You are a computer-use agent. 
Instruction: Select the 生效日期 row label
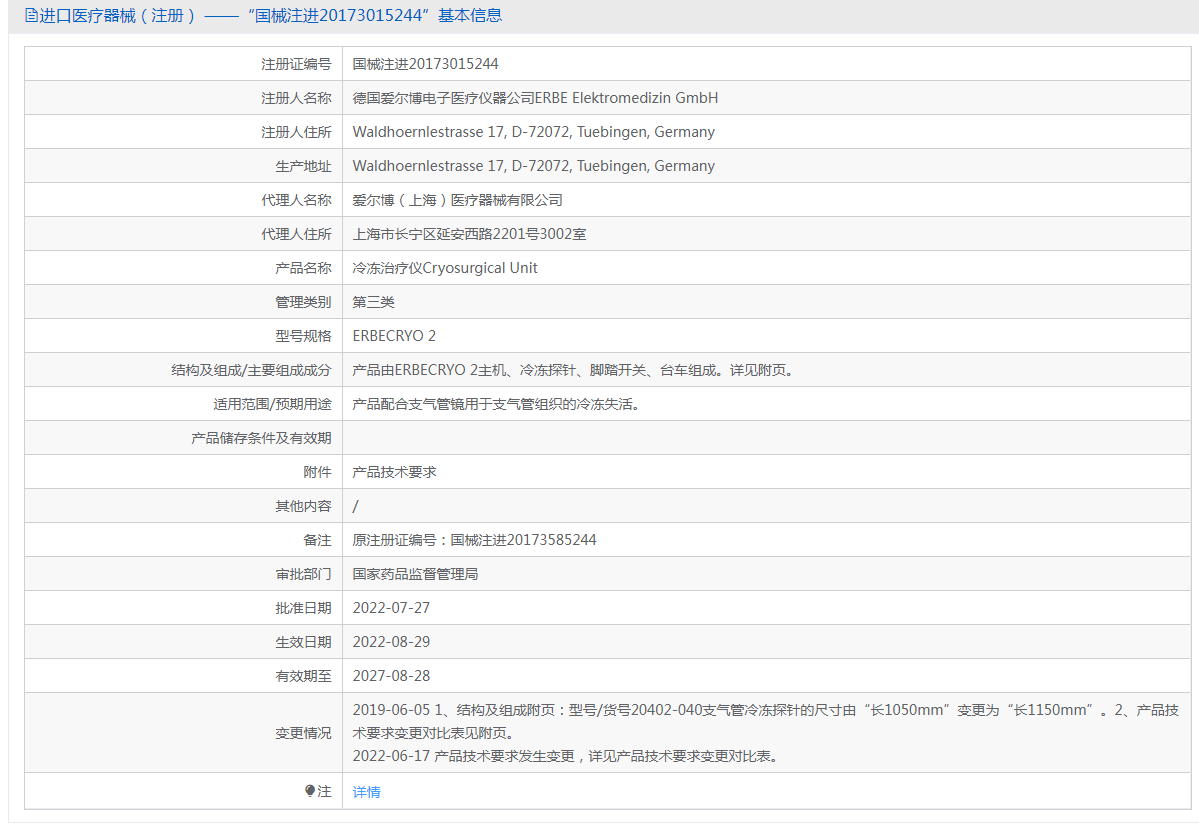[304, 642]
